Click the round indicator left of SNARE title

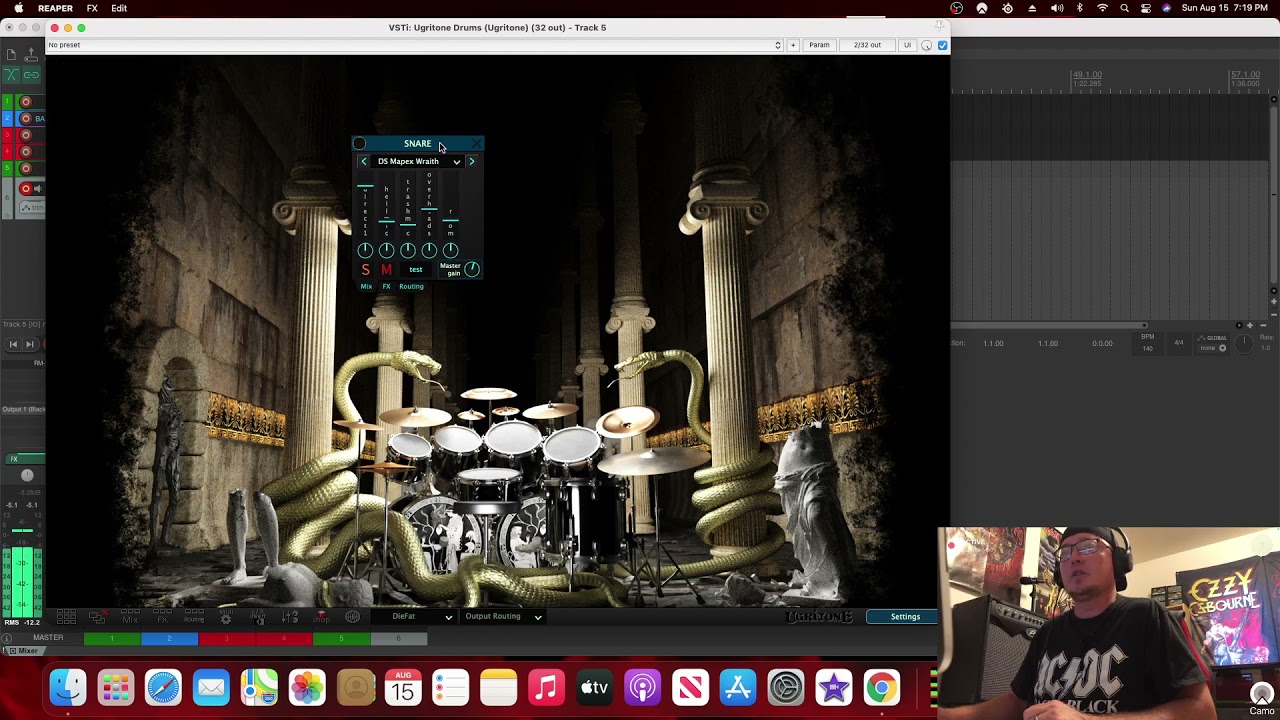pyautogui.click(x=359, y=144)
